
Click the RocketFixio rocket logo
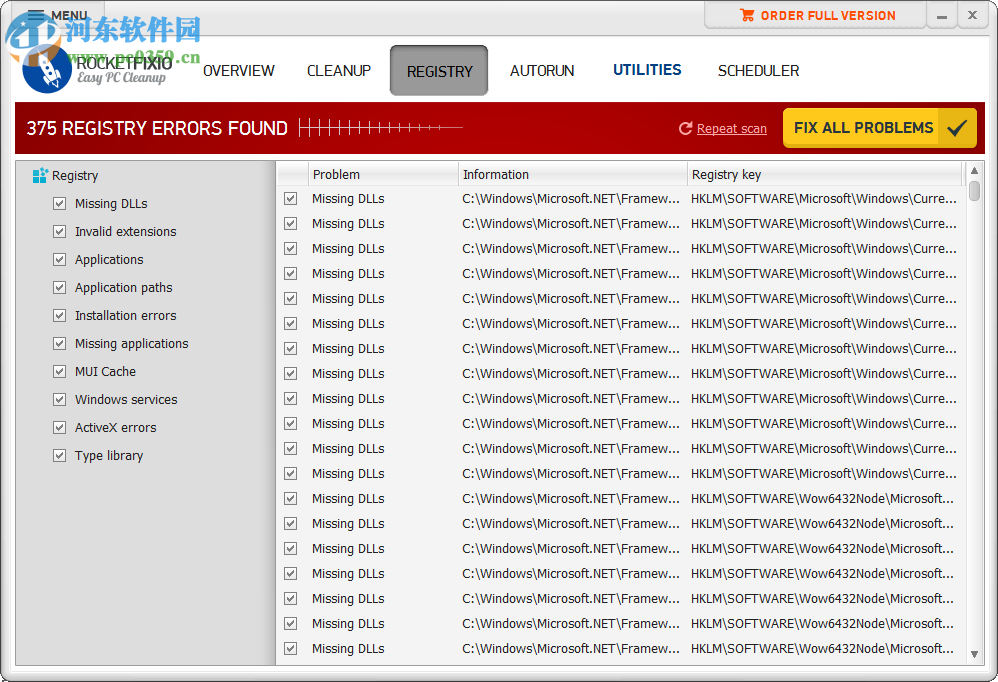tap(46, 69)
